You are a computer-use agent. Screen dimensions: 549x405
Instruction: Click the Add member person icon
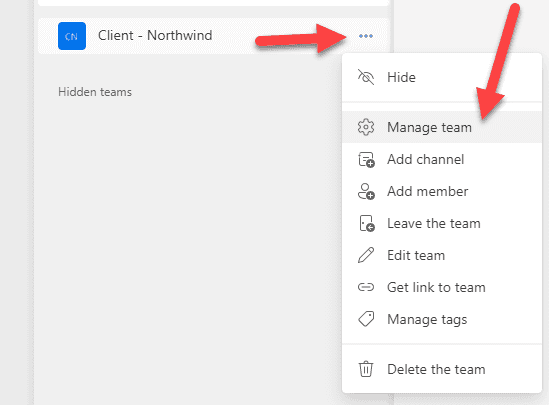click(366, 191)
